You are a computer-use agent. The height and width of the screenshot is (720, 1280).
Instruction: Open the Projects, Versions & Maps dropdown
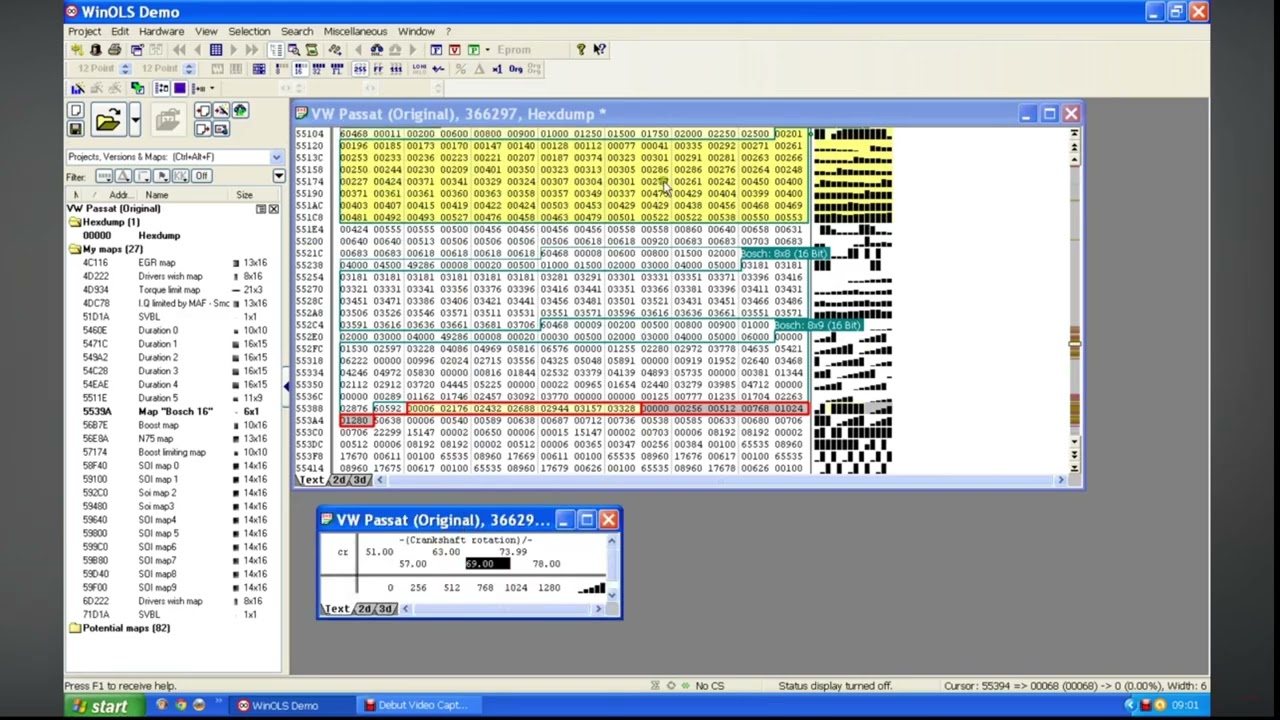pos(277,157)
